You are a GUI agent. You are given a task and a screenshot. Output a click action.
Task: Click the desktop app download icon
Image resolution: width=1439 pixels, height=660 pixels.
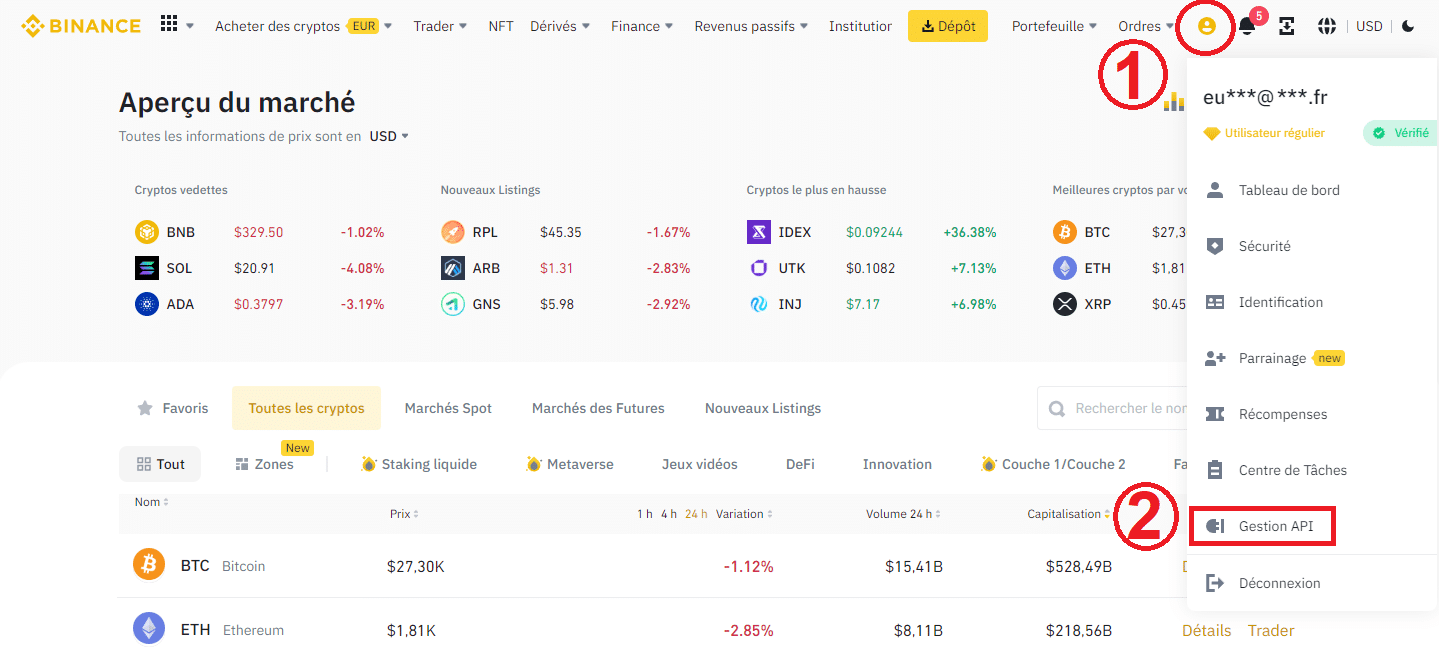(1286, 26)
